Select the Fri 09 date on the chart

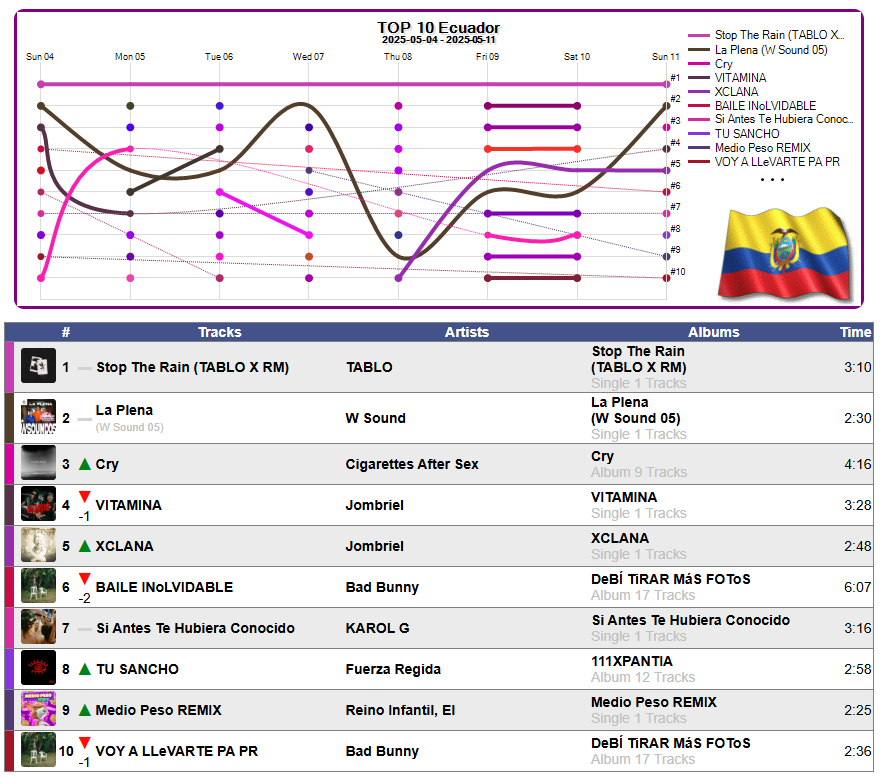(x=487, y=57)
